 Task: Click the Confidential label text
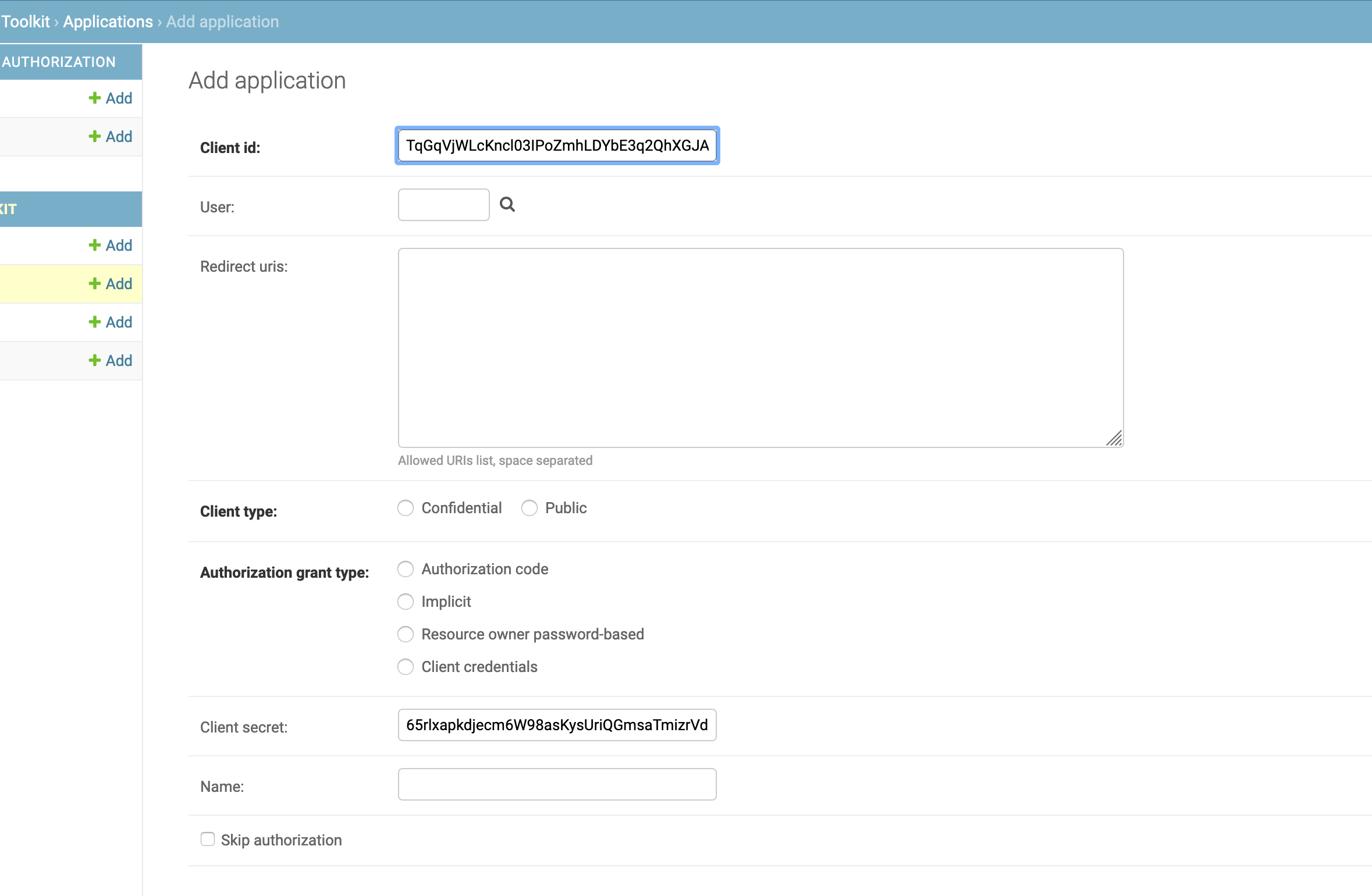pos(461,508)
